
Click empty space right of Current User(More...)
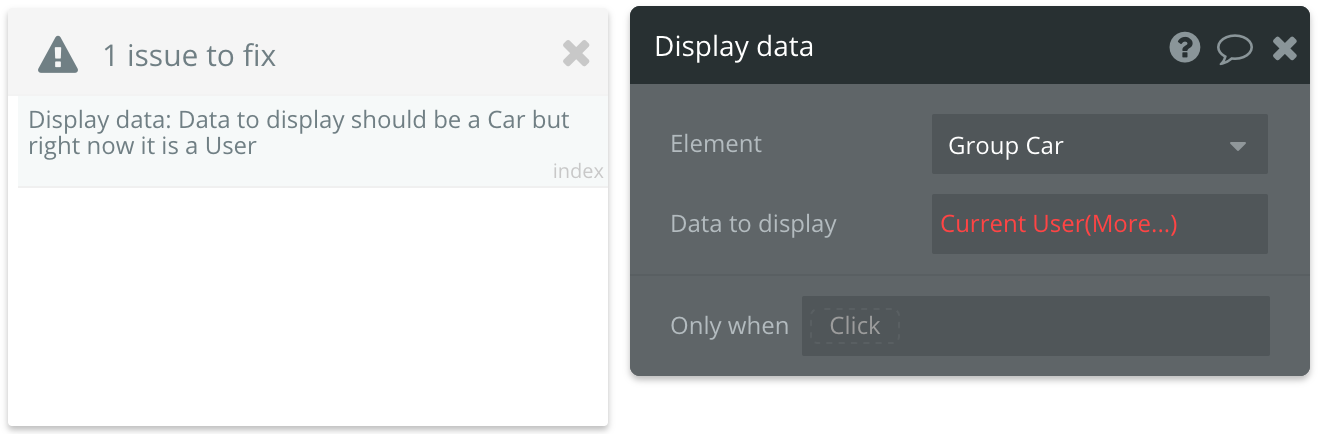click(x=1222, y=224)
